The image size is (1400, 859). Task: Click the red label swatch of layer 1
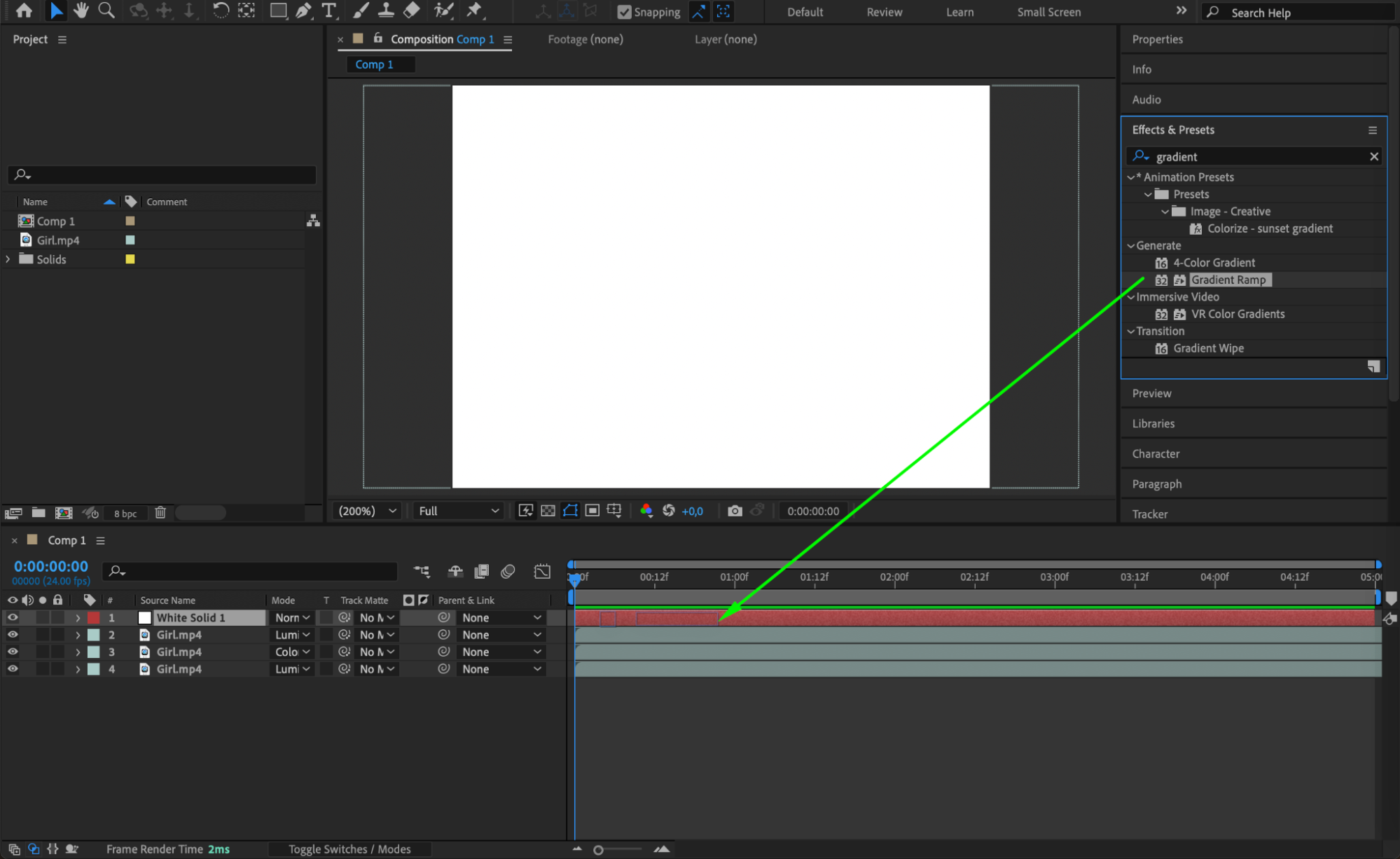click(93, 618)
